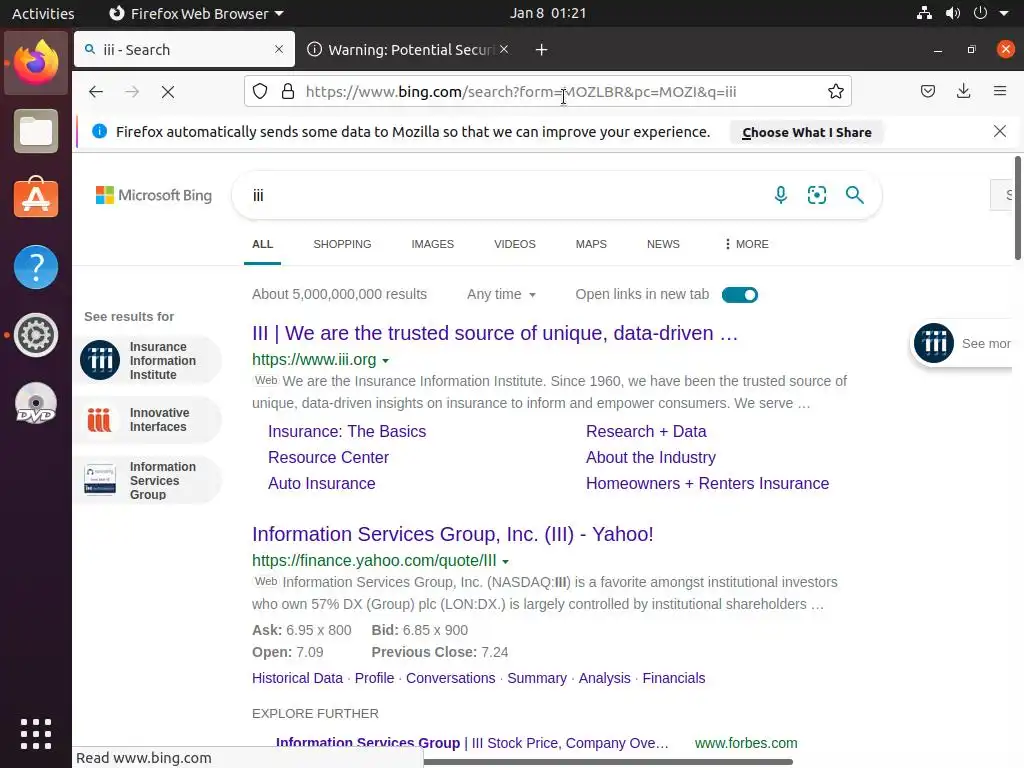
Task: Open a new tab with plus button
Action: pos(541,50)
